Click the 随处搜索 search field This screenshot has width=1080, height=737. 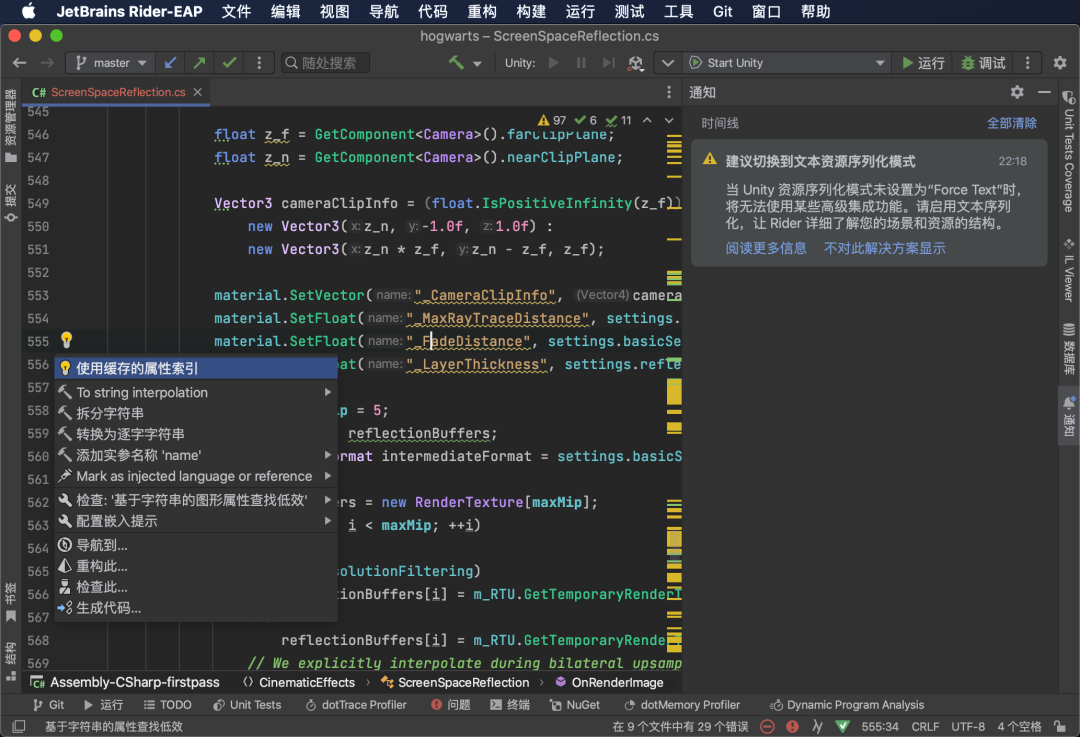point(325,63)
